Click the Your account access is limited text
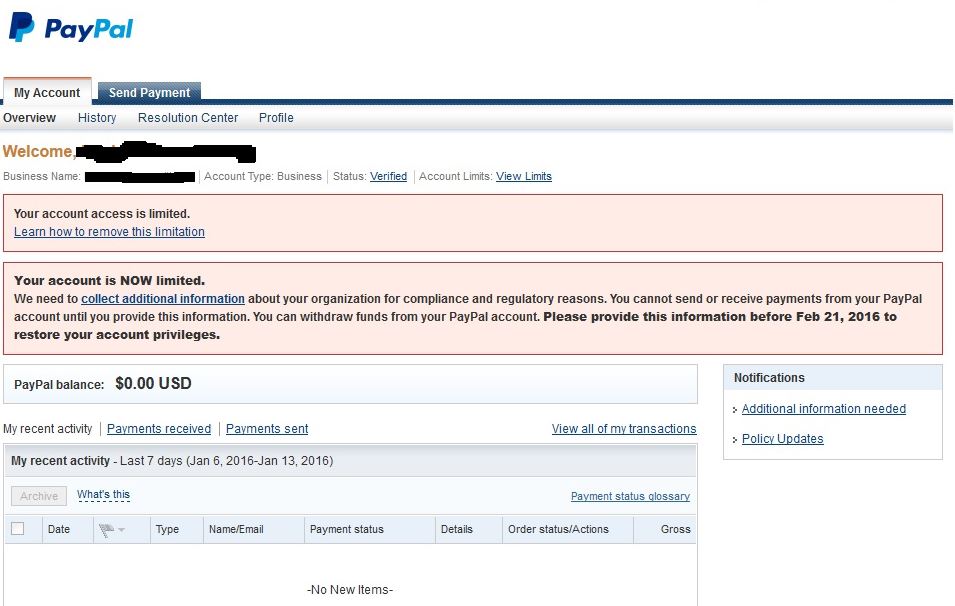The height and width of the screenshot is (606, 955). pos(102,214)
